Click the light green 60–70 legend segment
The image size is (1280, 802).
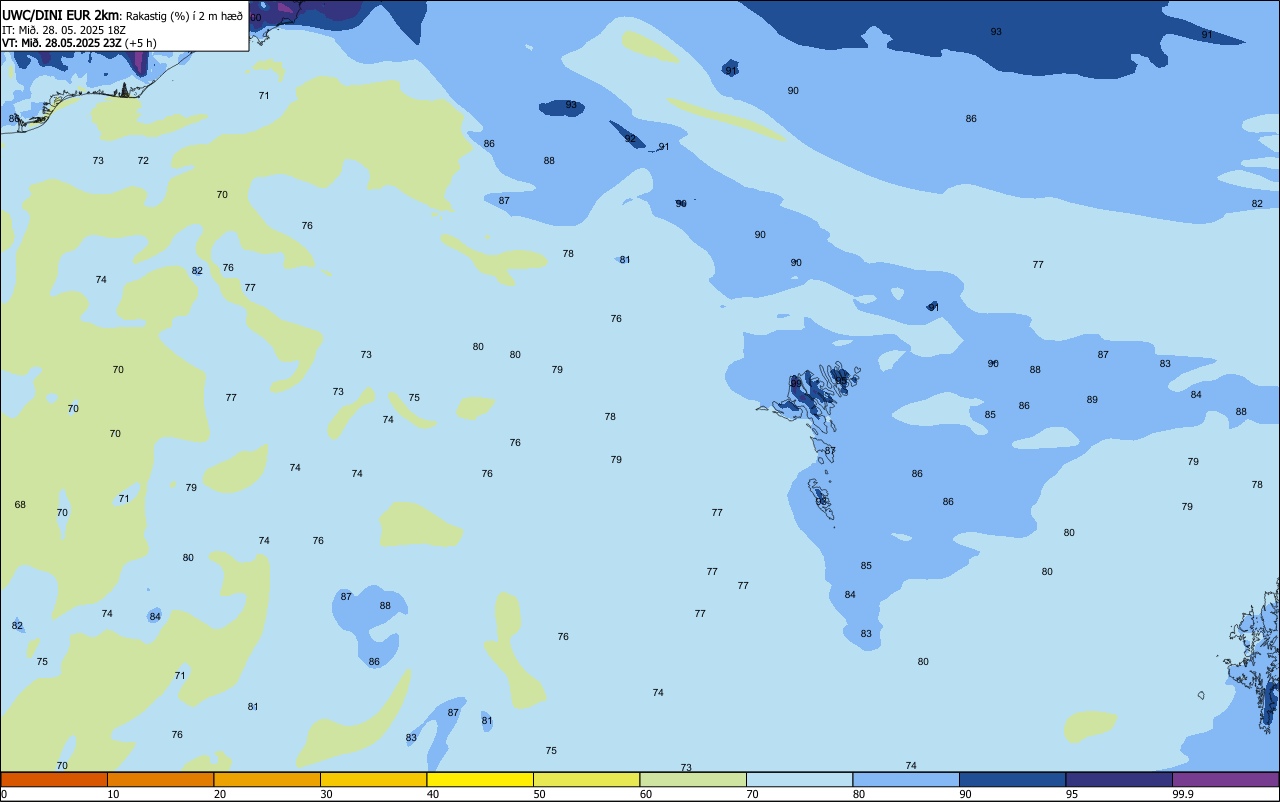(x=693, y=779)
